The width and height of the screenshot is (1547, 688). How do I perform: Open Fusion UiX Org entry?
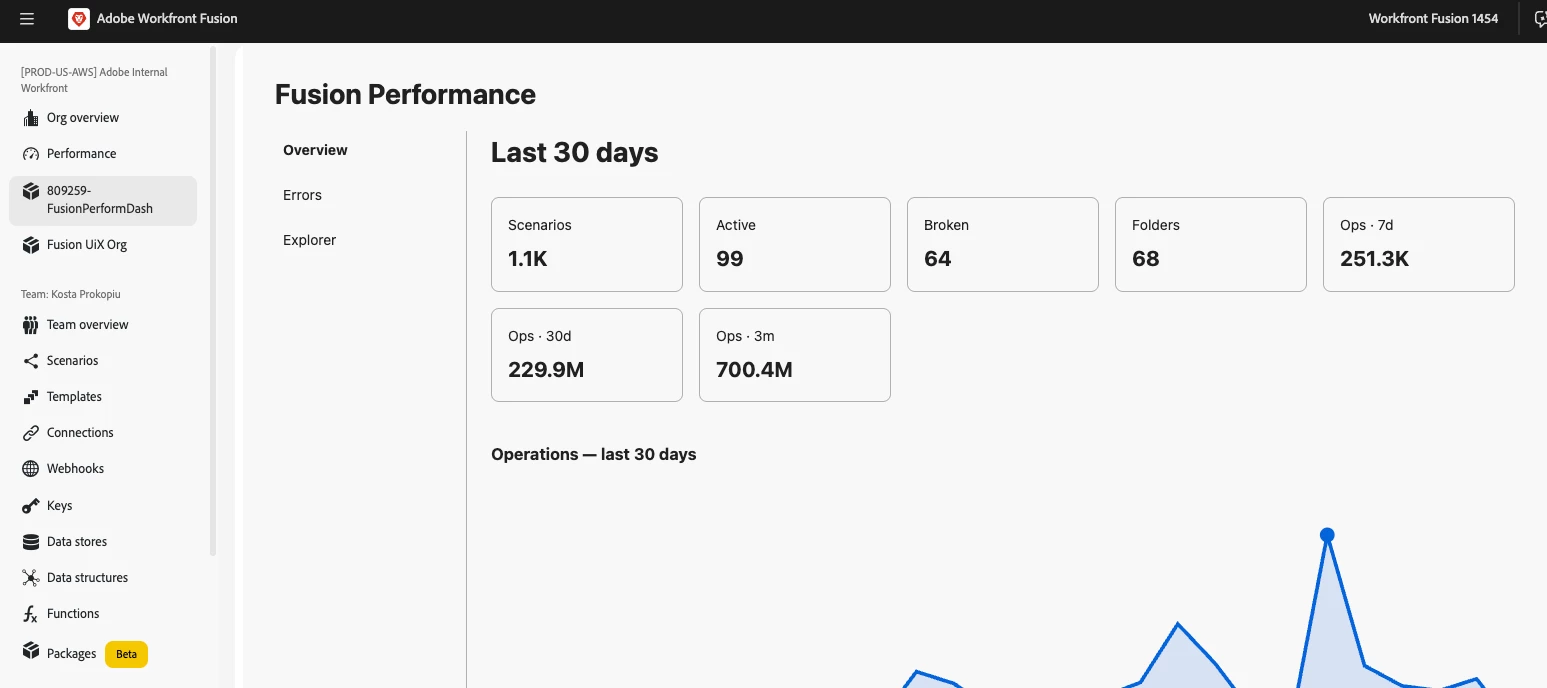(x=86, y=245)
